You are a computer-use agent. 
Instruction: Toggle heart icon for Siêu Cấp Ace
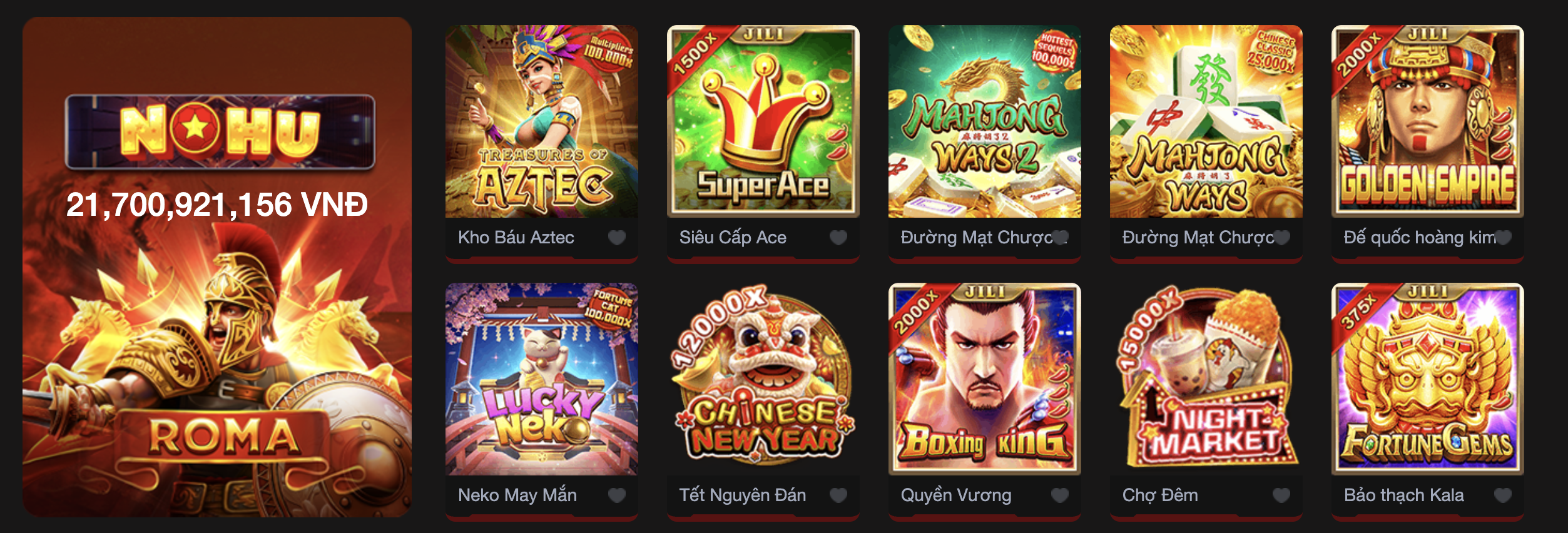coord(838,237)
